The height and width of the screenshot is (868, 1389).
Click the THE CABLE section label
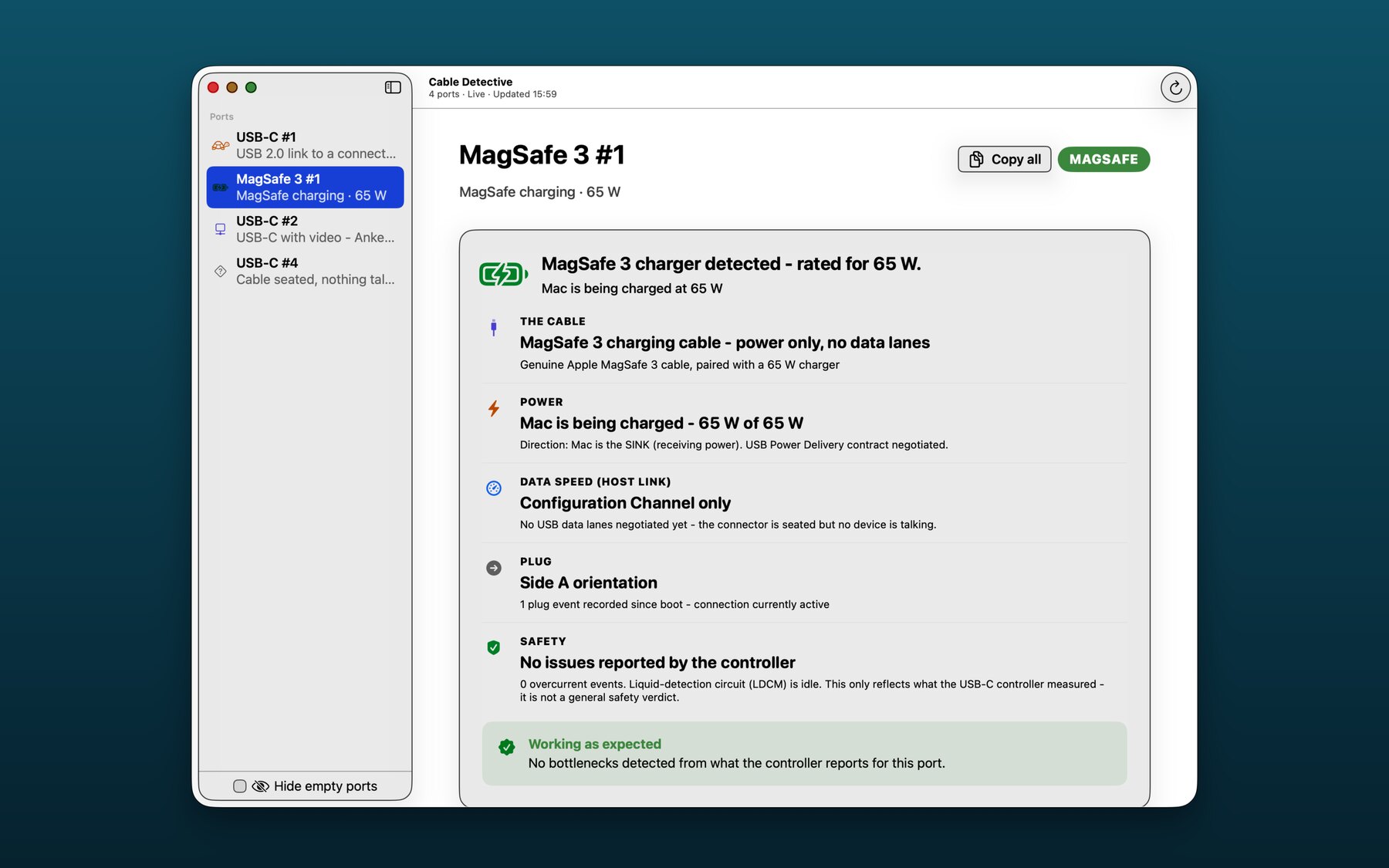click(x=553, y=321)
